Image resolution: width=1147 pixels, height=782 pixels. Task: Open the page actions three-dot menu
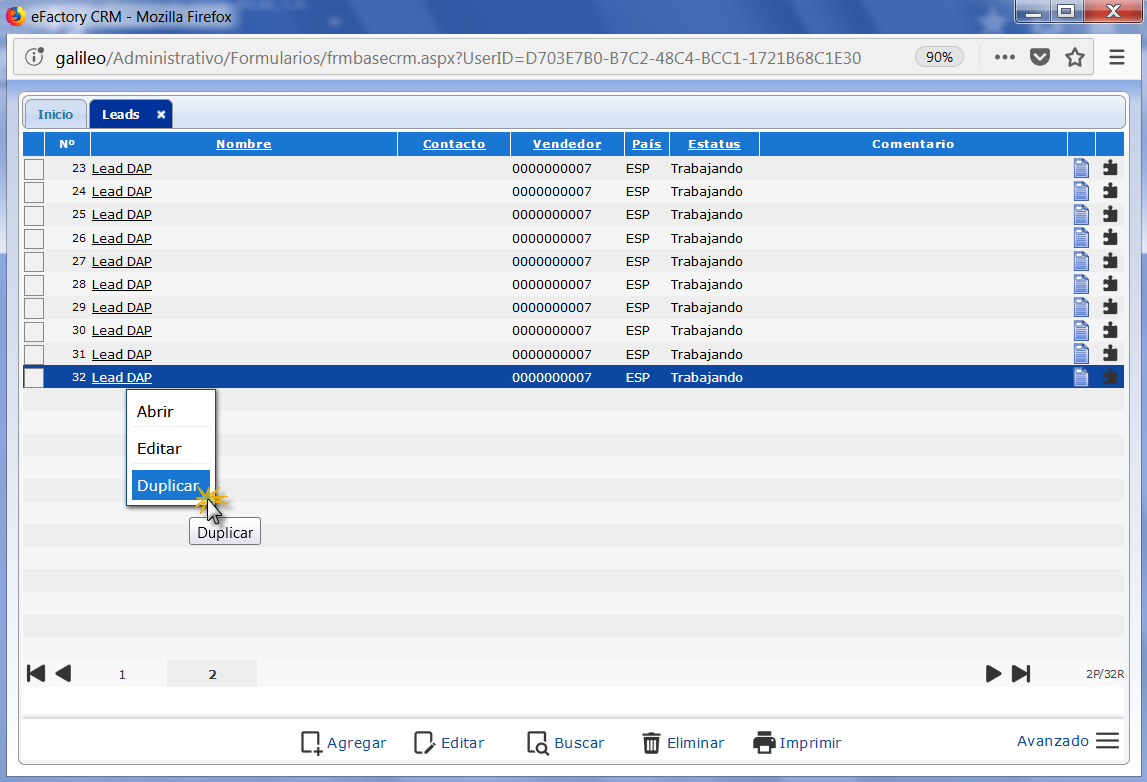1004,57
